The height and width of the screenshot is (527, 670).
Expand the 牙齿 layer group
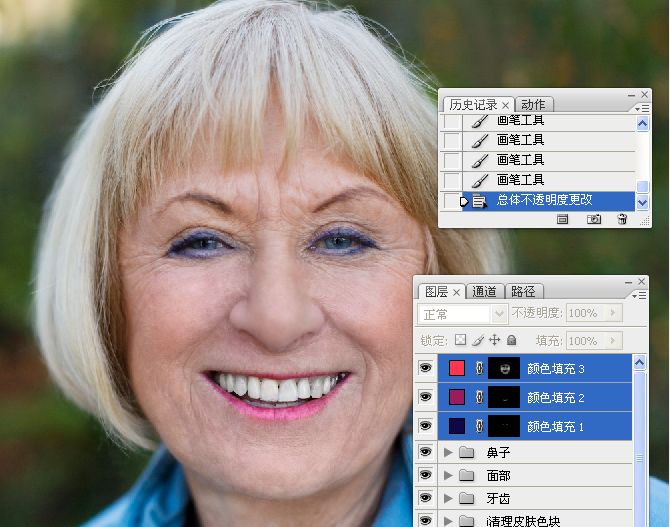coord(448,498)
